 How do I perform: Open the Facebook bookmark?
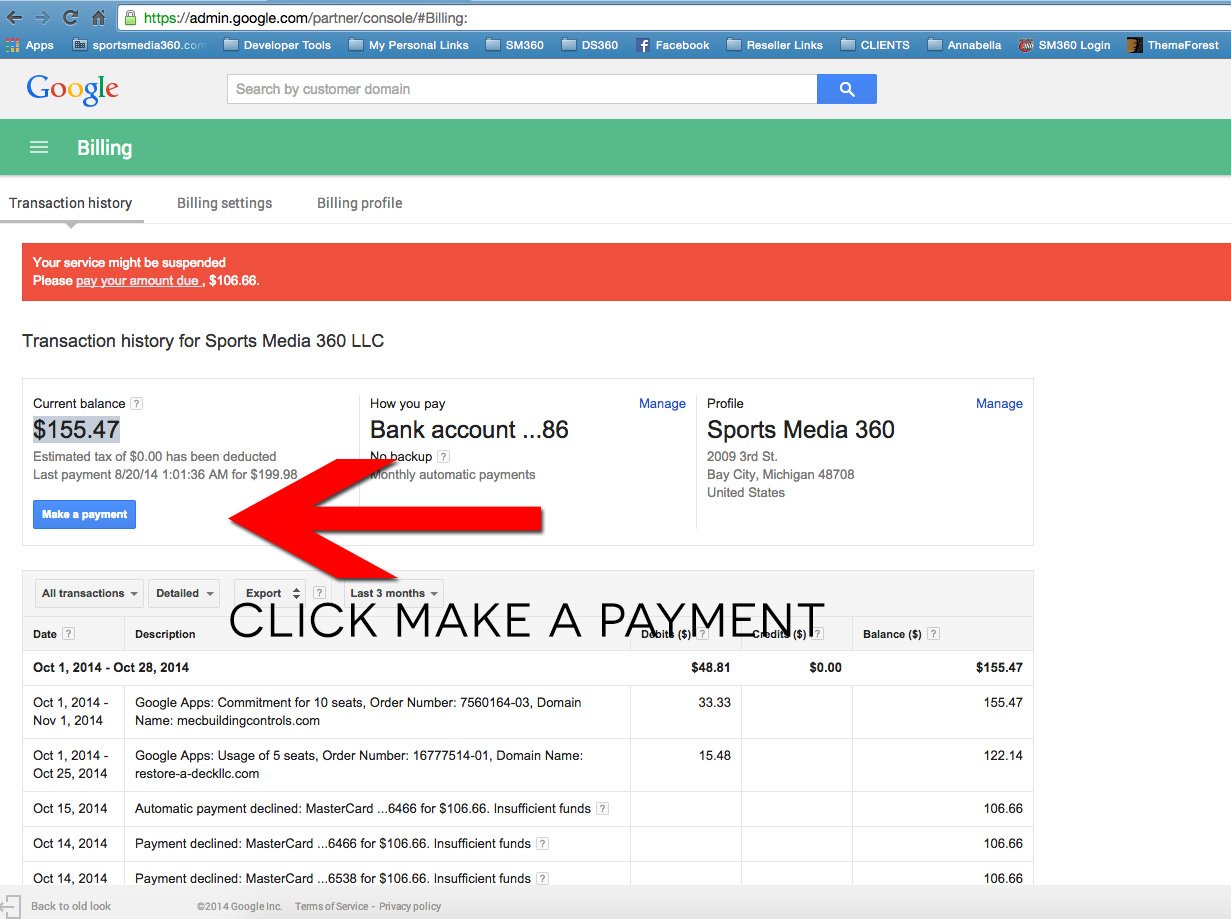[x=673, y=45]
